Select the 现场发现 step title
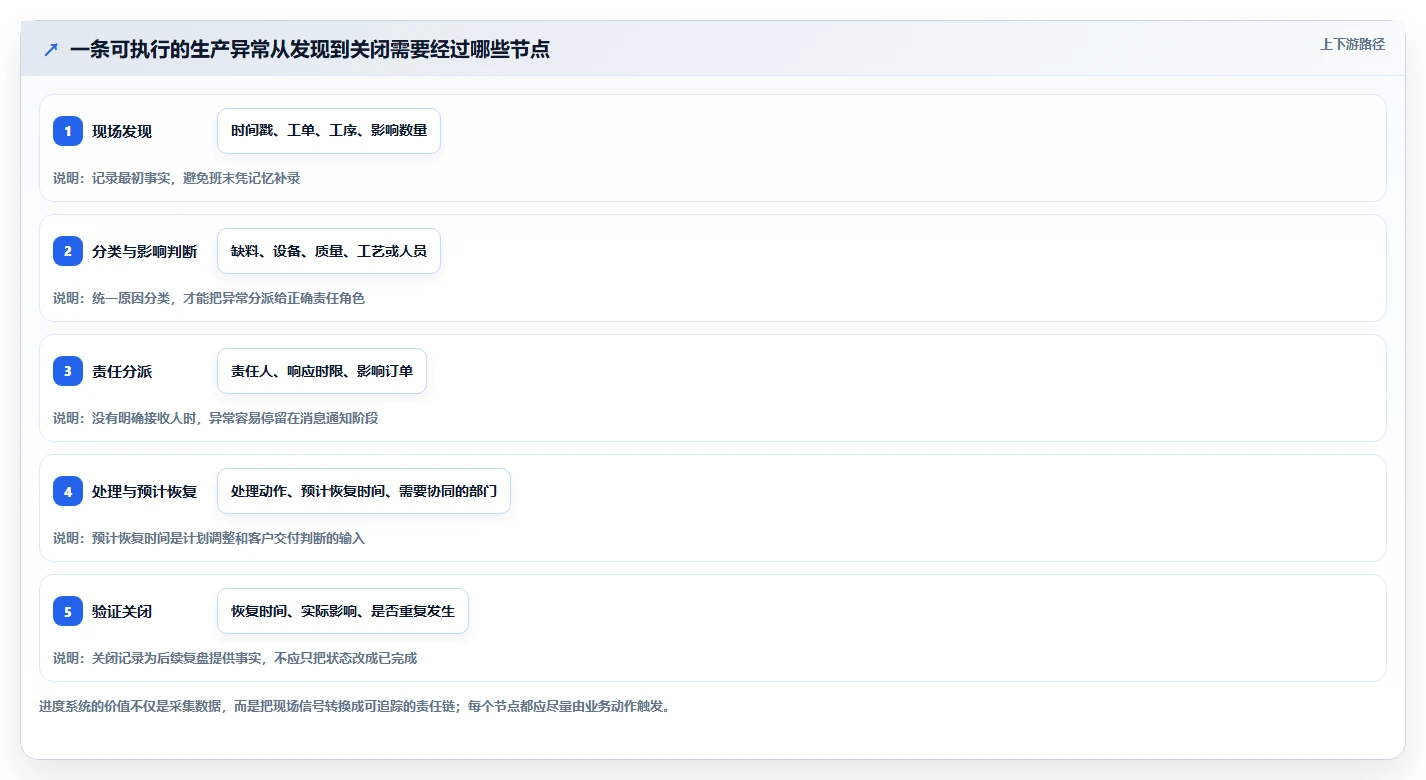The image size is (1426, 780). (x=122, y=131)
